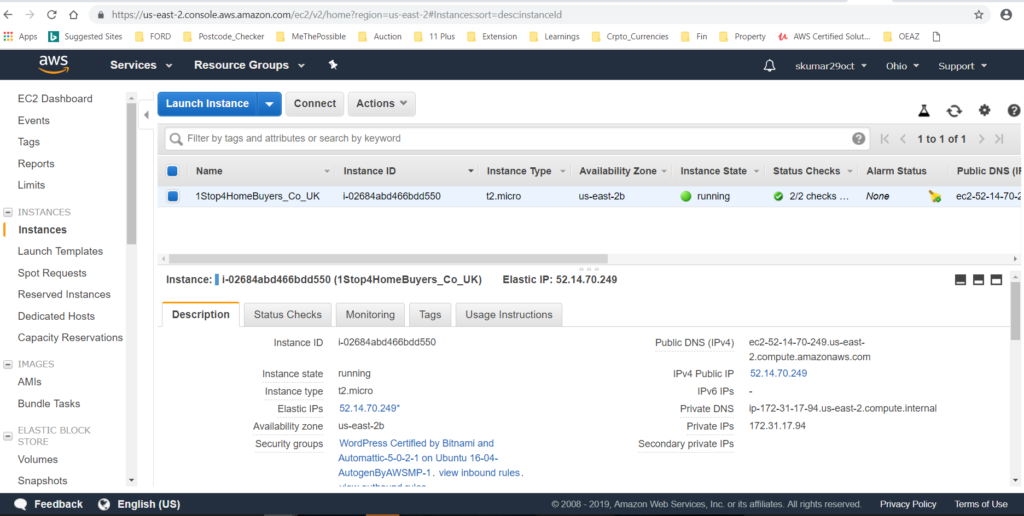The image size is (1024, 516).
Task: Open the Privacy Policy link
Action: pyautogui.click(x=908, y=504)
